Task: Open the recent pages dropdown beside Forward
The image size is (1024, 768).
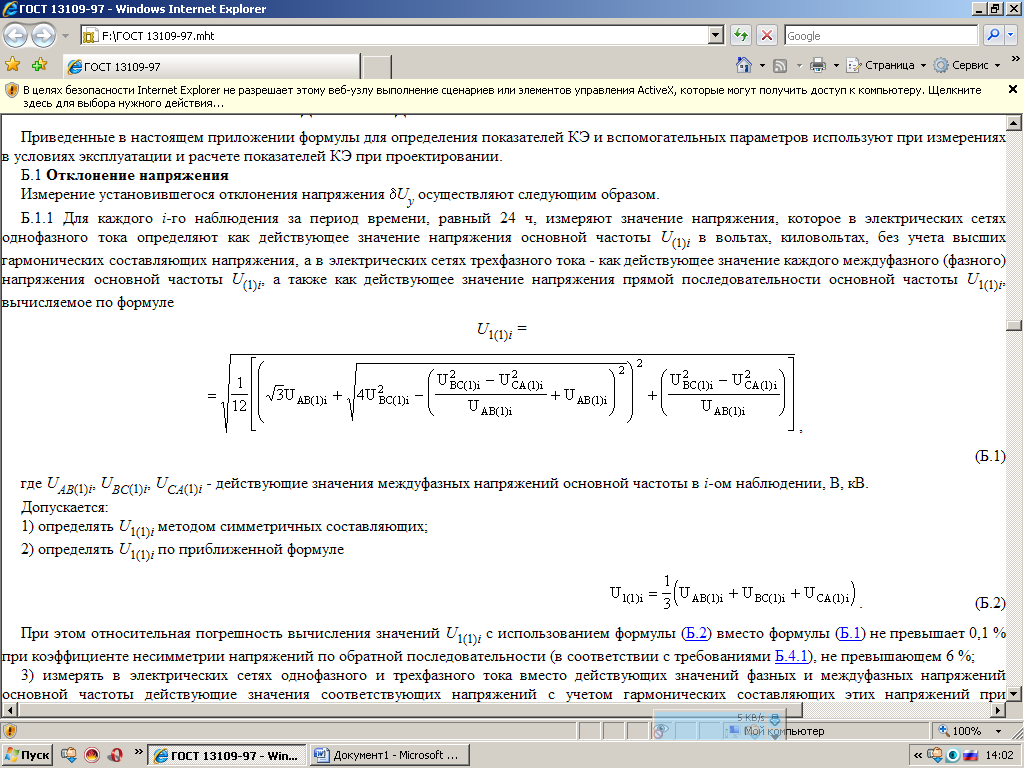Action: 65,36
